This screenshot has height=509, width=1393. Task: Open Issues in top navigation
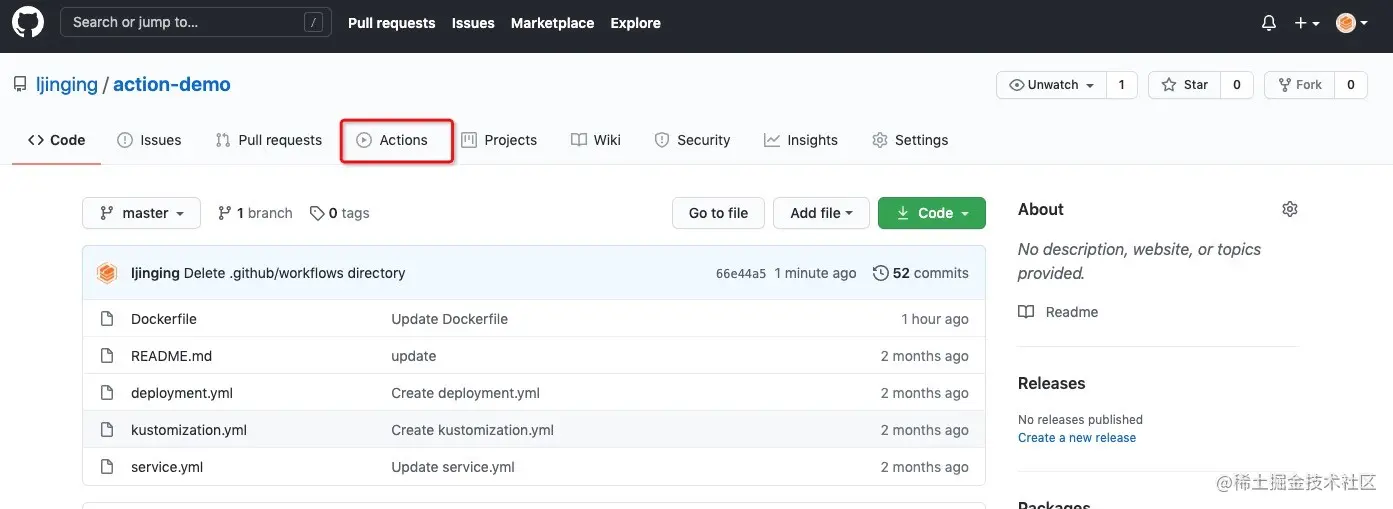[473, 23]
